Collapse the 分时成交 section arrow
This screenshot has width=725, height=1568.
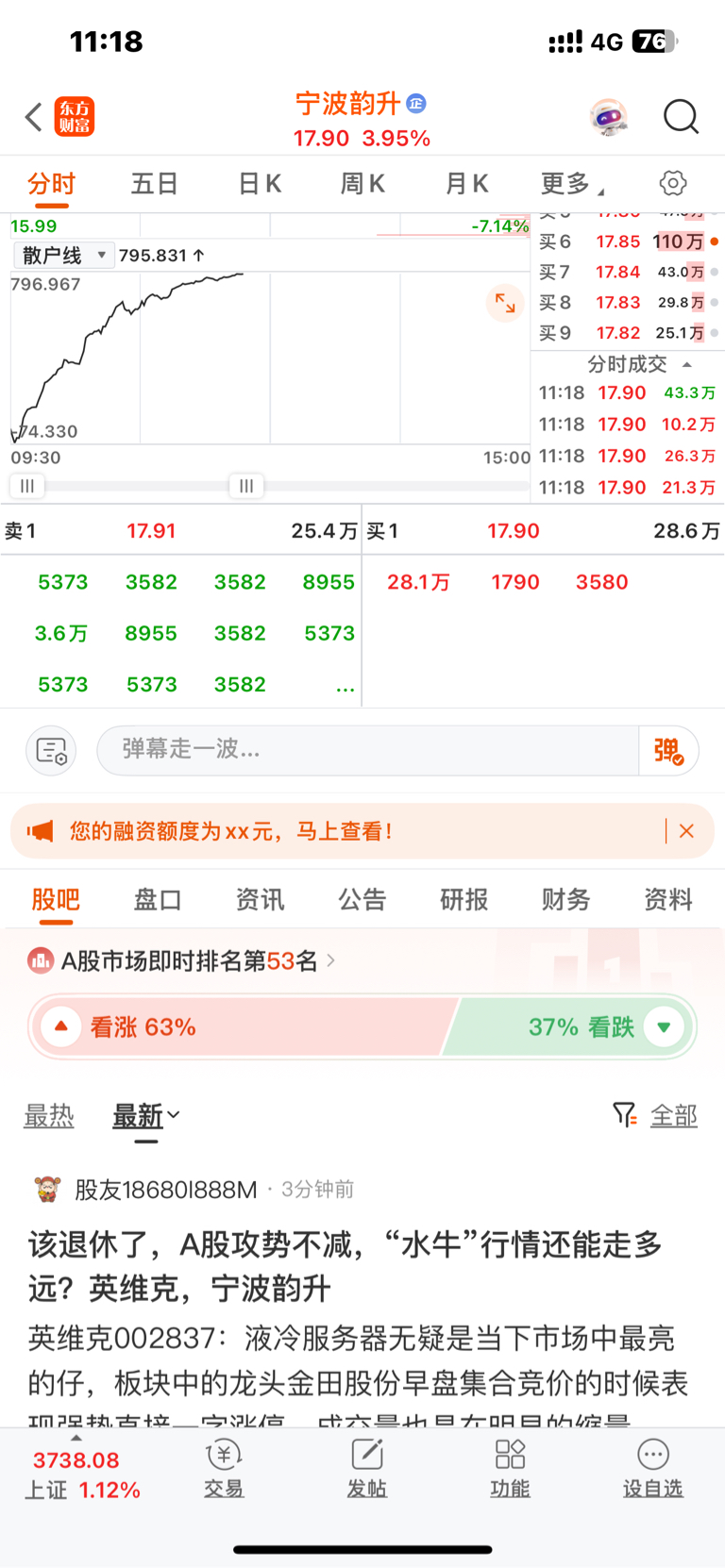(x=687, y=364)
